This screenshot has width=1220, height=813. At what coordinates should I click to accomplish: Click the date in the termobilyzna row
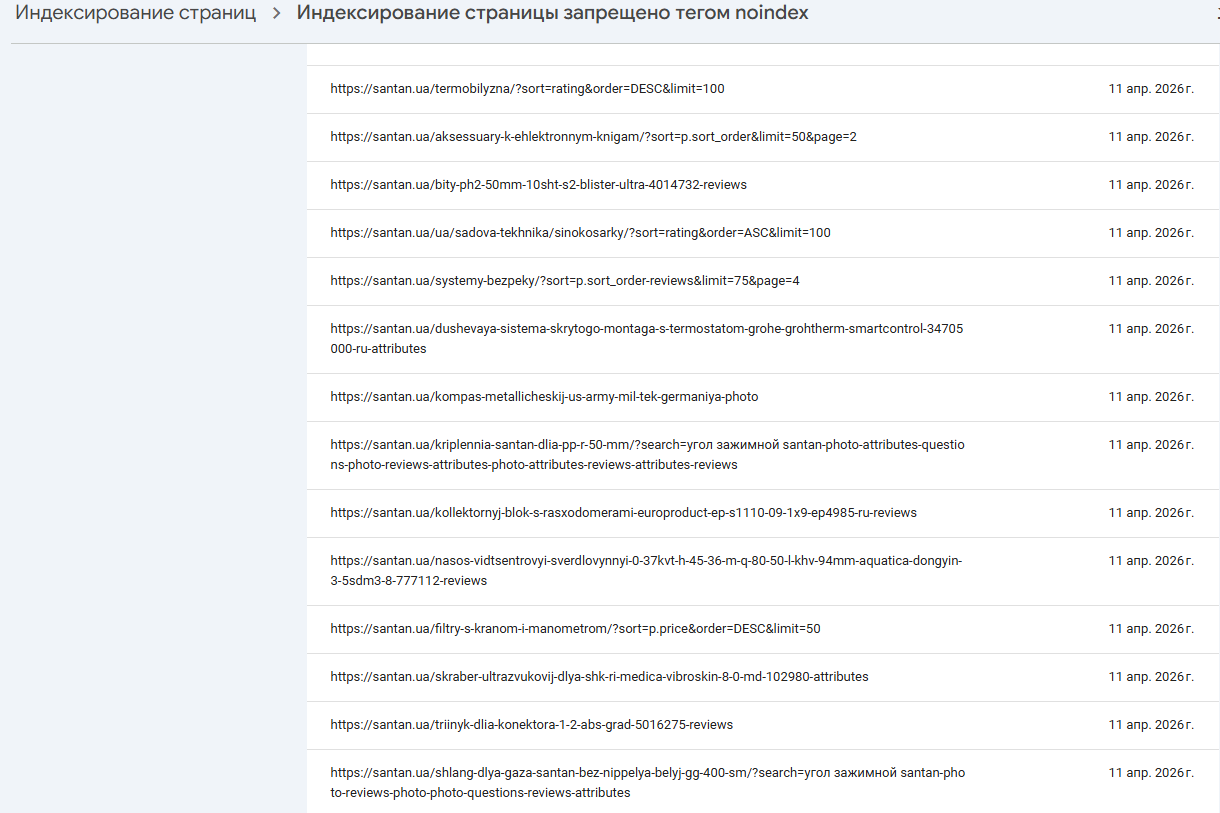pos(1151,89)
